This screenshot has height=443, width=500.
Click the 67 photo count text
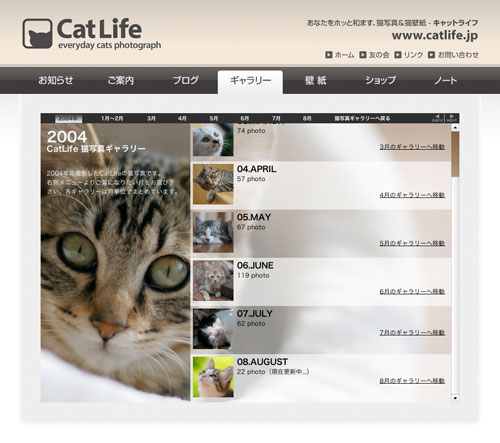pyautogui.click(x=251, y=227)
